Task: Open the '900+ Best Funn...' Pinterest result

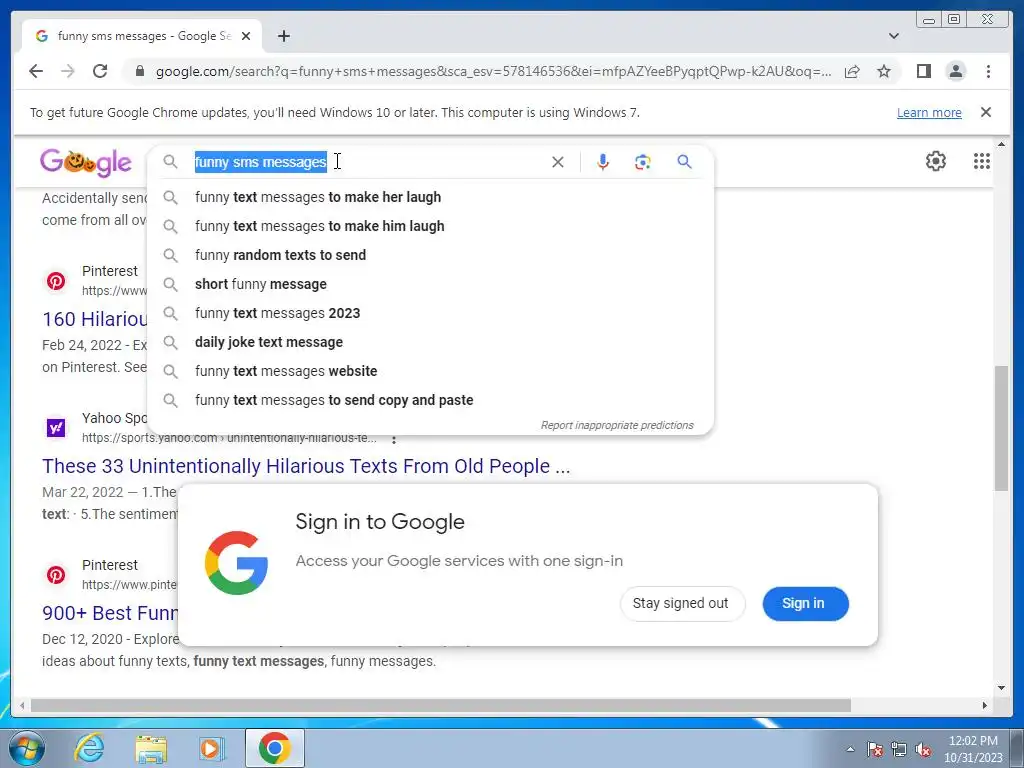Action: point(109,613)
